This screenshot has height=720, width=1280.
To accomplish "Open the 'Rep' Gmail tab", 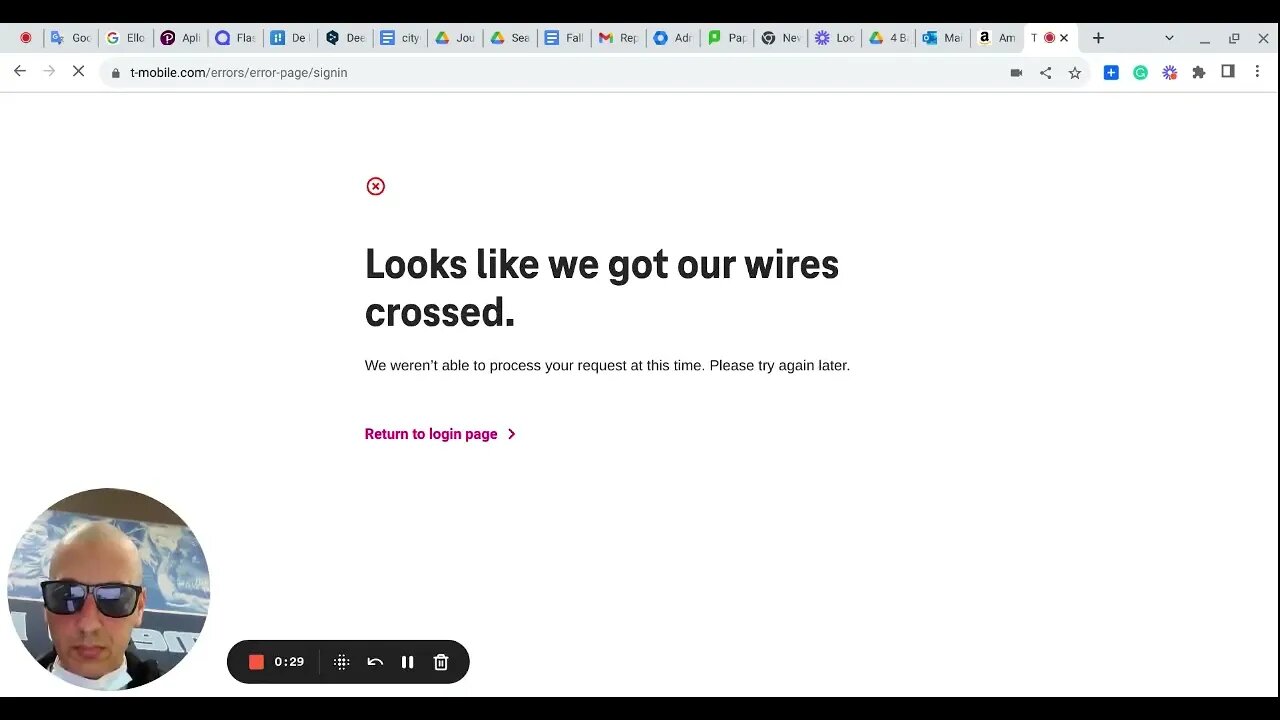I will (619, 38).
